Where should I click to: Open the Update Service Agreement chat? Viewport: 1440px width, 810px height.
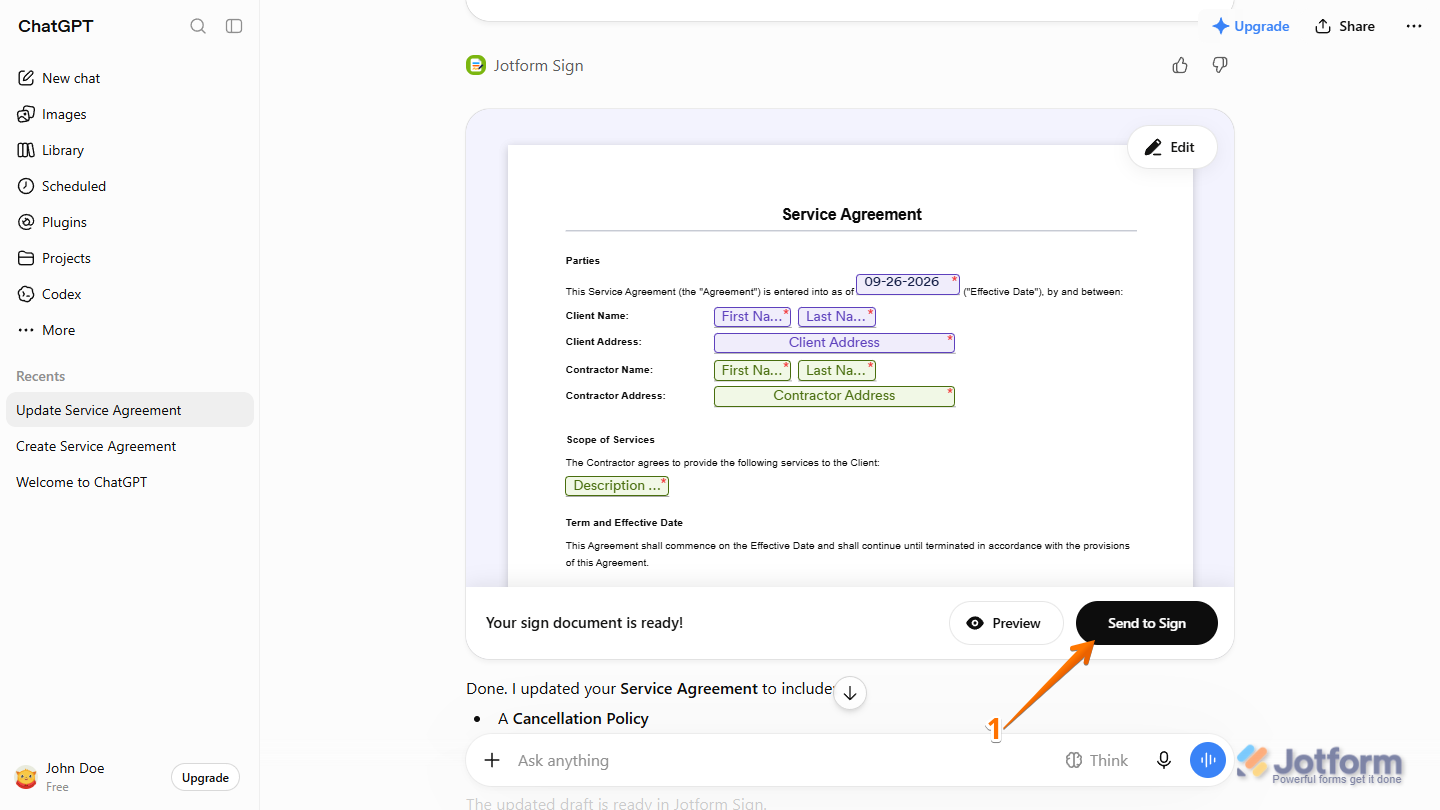click(129, 410)
